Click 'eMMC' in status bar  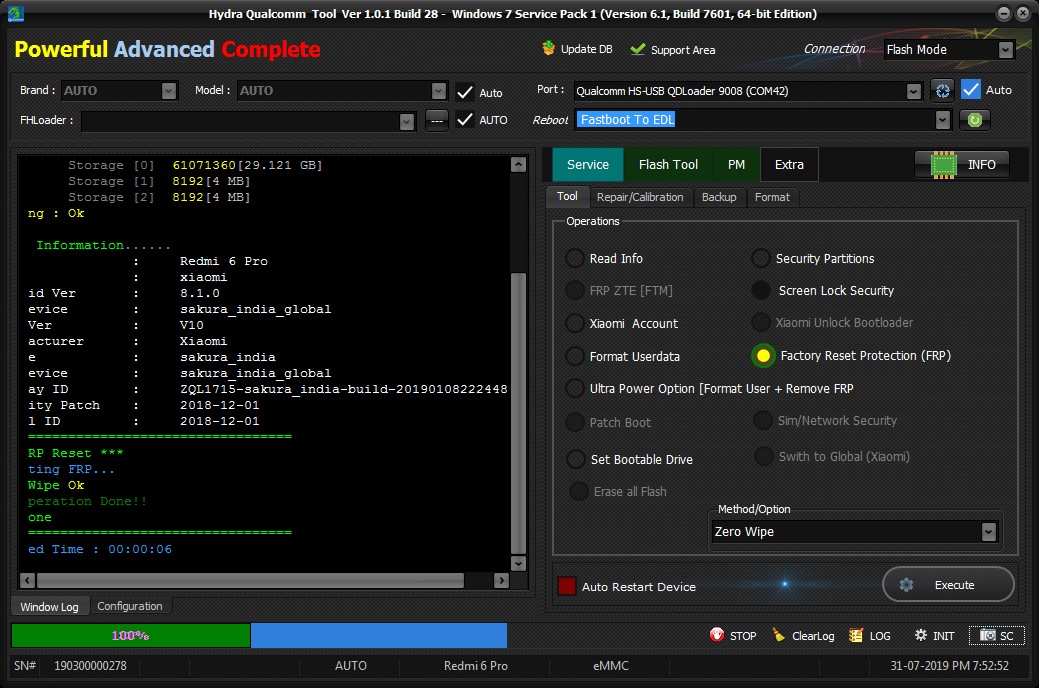(610, 665)
